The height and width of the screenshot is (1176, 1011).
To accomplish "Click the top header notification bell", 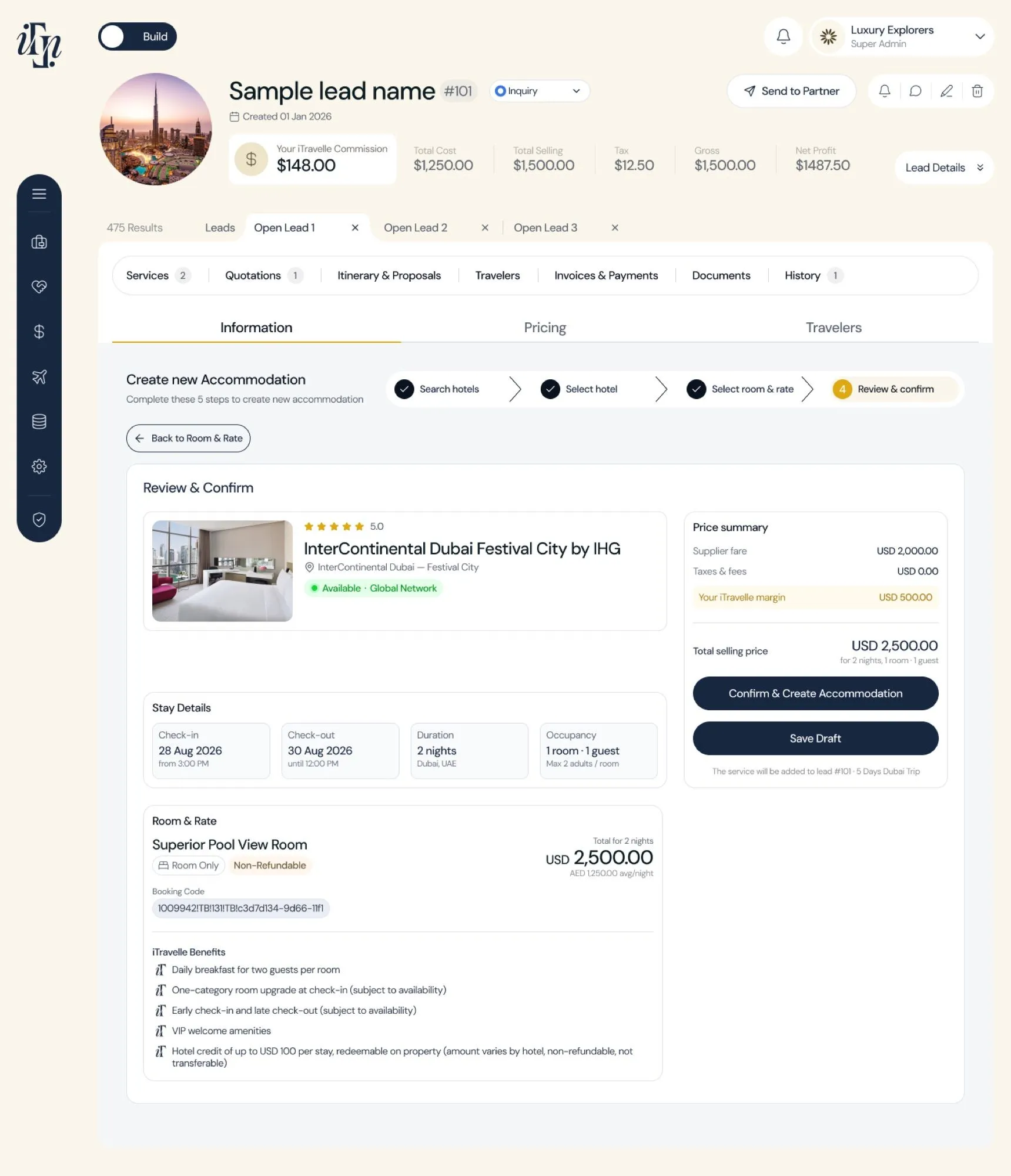I will pyautogui.click(x=784, y=36).
